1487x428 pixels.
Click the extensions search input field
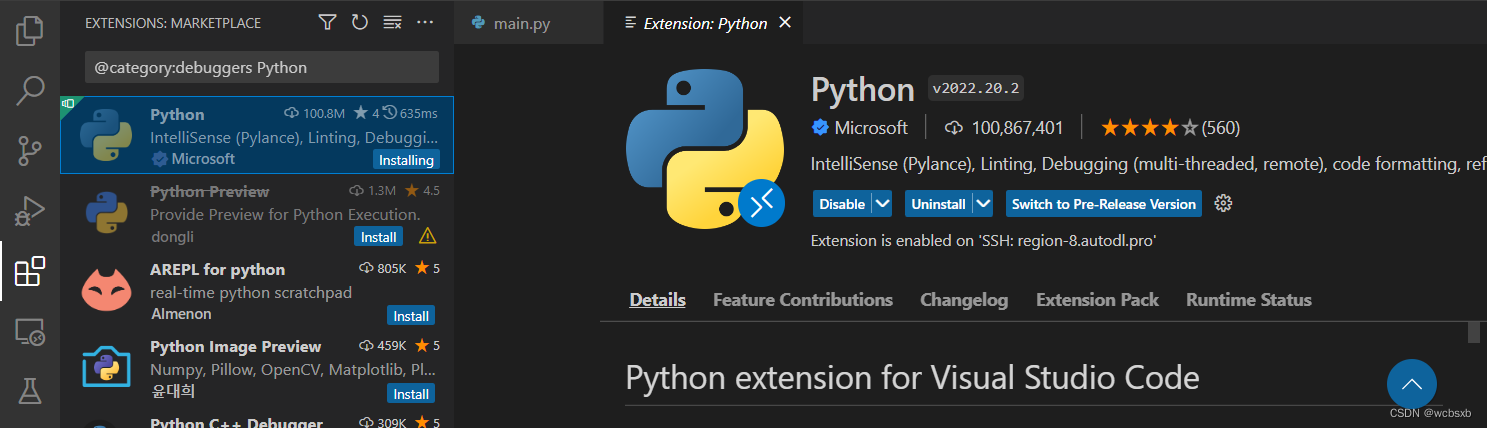[x=262, y=68]
